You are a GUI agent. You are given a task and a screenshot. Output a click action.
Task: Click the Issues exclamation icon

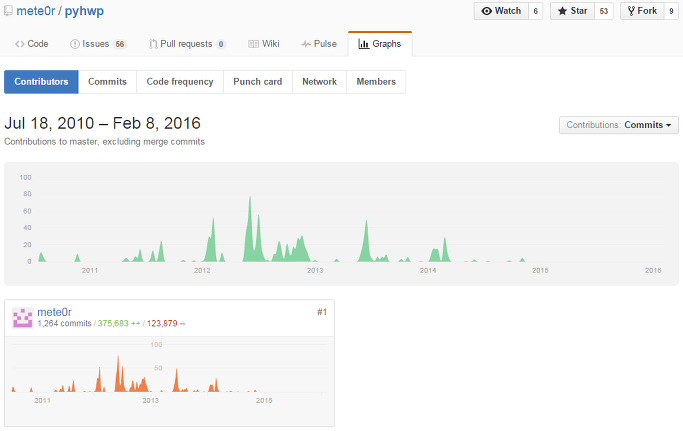pyautogui.click(x=75, y=44)
